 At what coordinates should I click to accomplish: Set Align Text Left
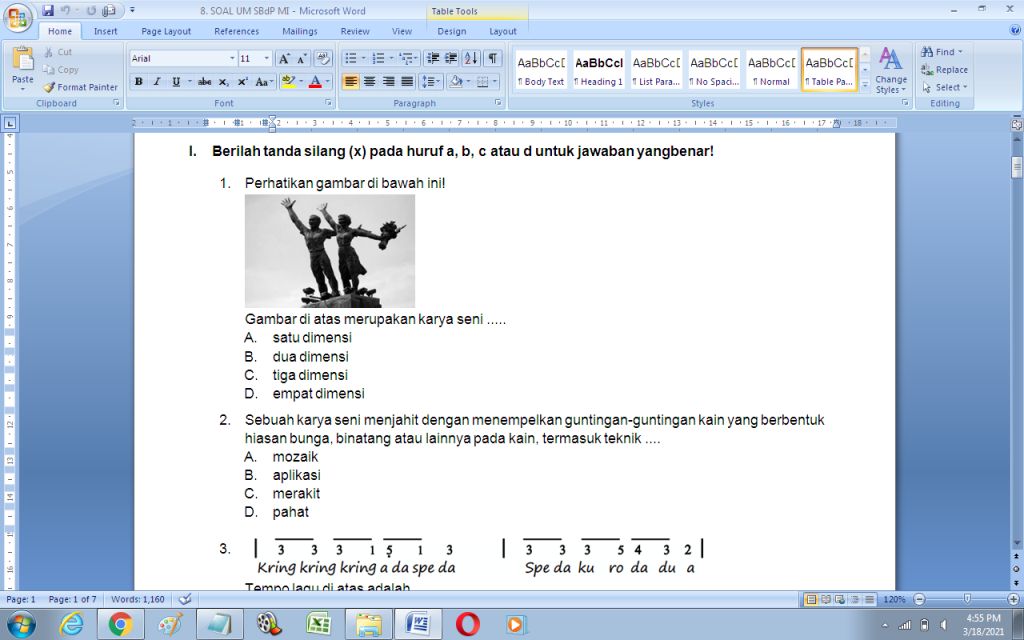[x=351, y=82]
